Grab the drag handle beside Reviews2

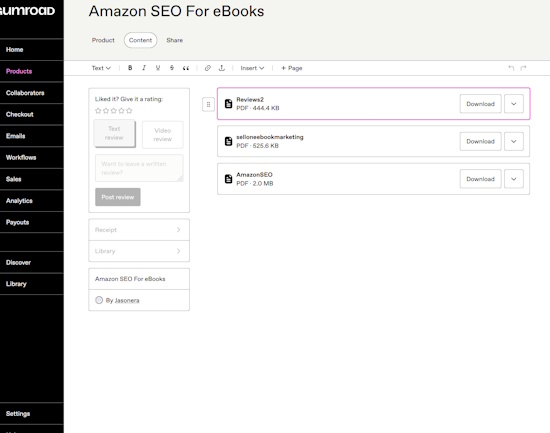coord(208,104)
